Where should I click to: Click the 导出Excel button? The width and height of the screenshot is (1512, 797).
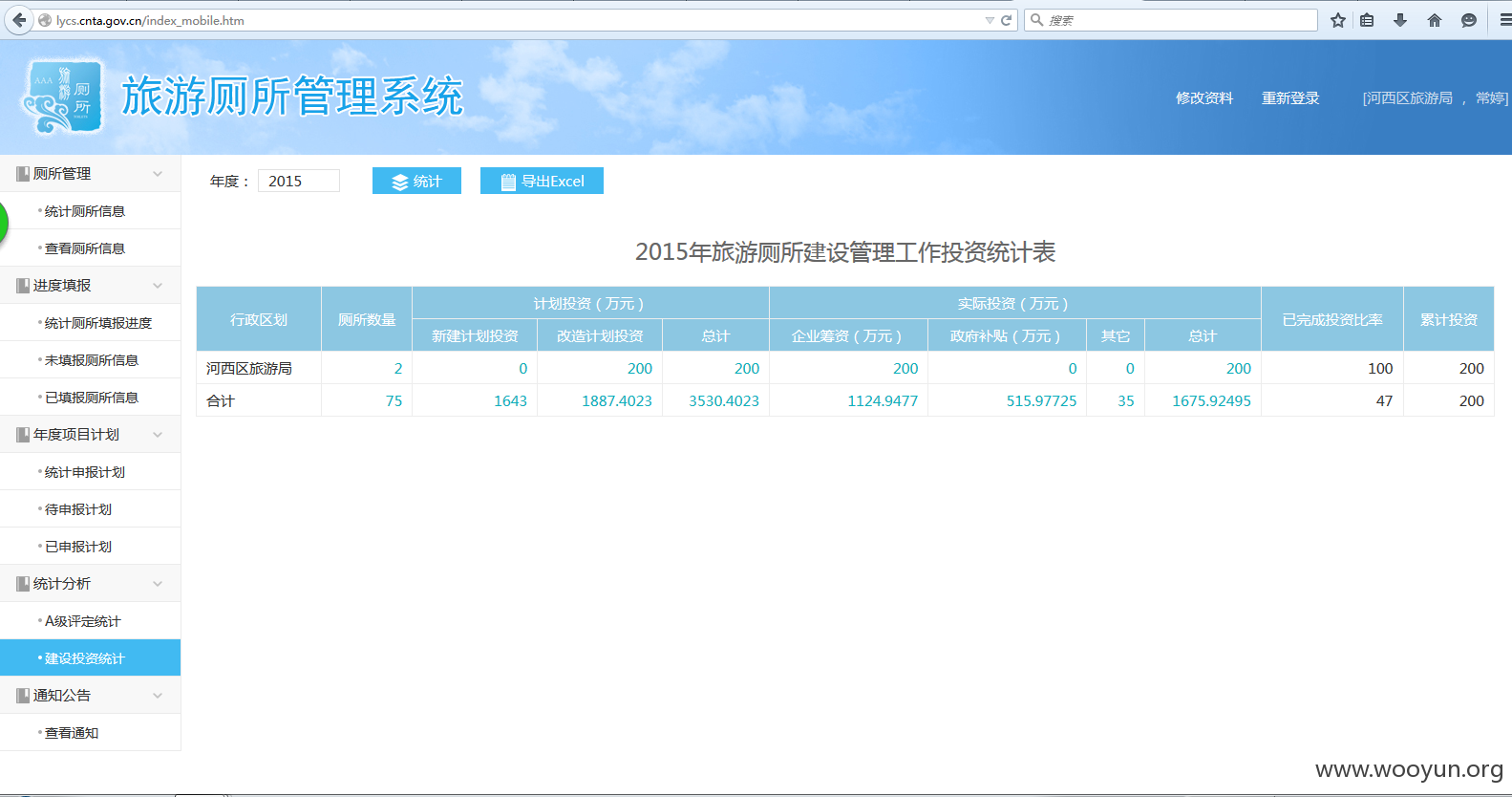(542, 181)
